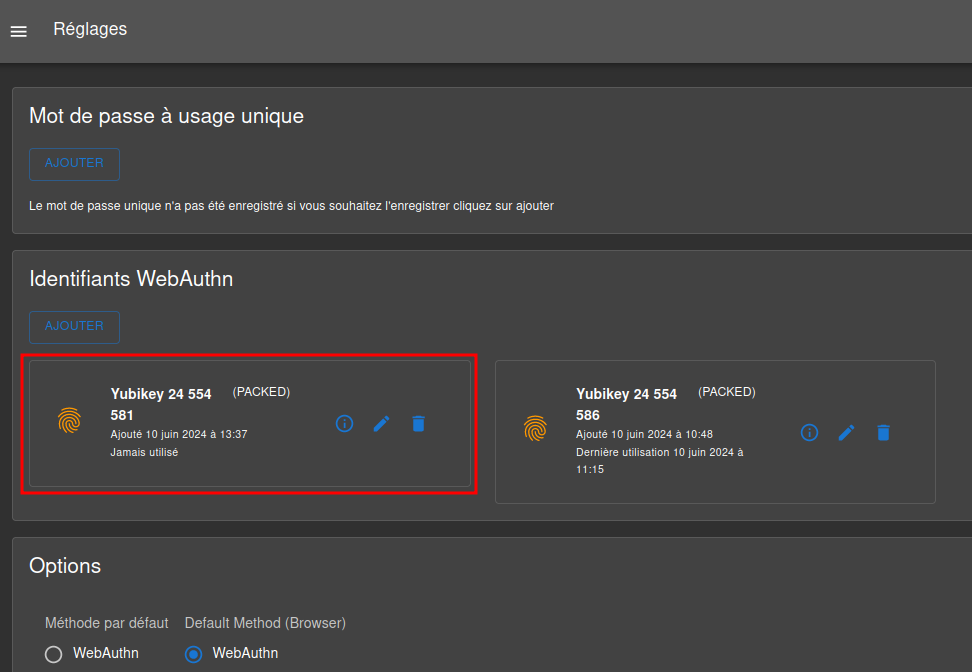Click fingerprint icon of Yubikey 24 554 586
This screenshot has width=972, height=672.
pyautogui.click(x=536, y=429)
